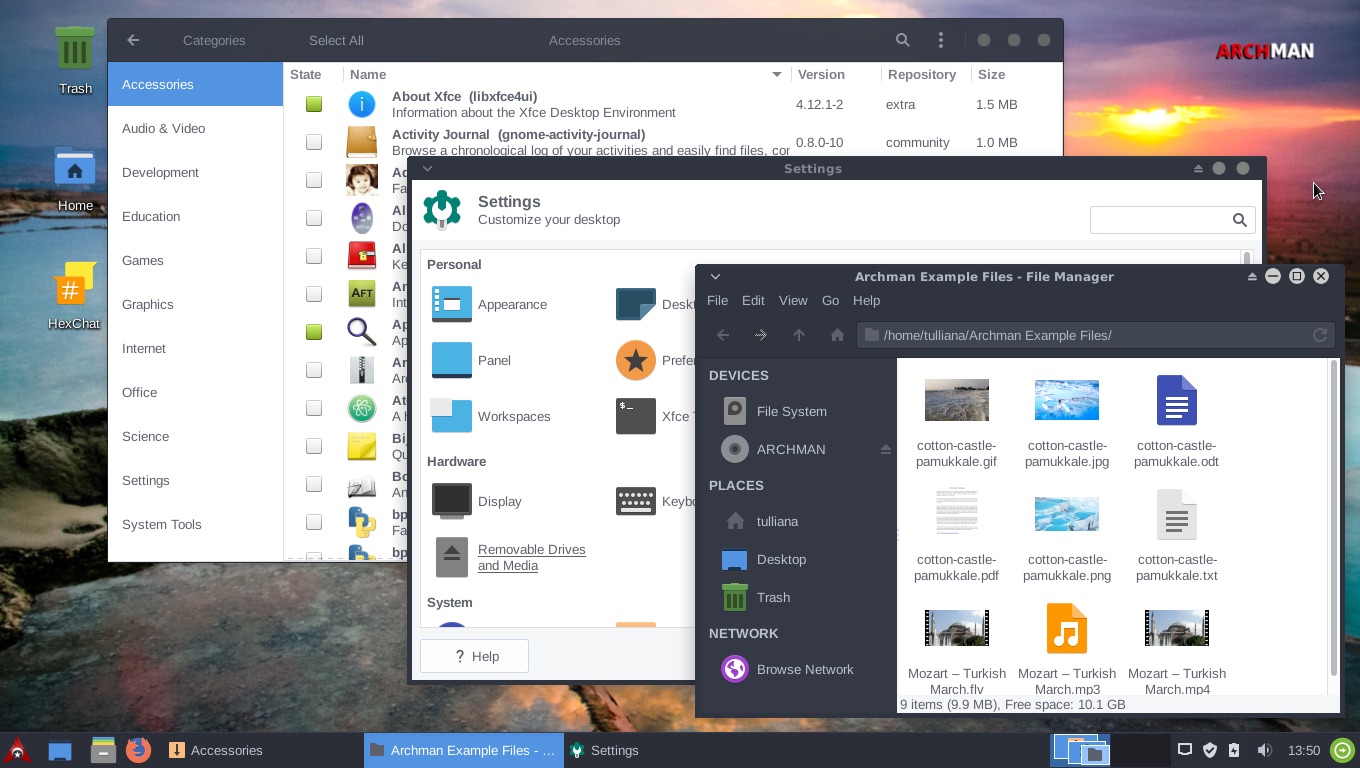Launch Firefox from the taskbar

tap(138, 750)
